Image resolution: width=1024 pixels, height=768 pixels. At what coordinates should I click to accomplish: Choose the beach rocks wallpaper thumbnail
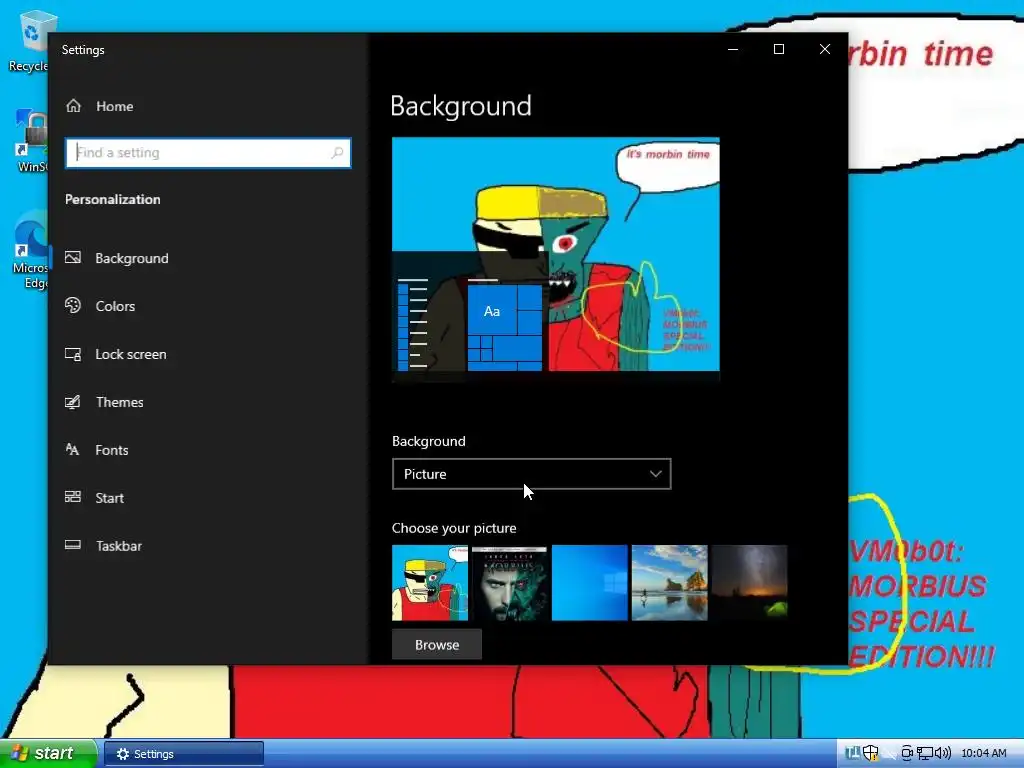[x=669, y=583]
